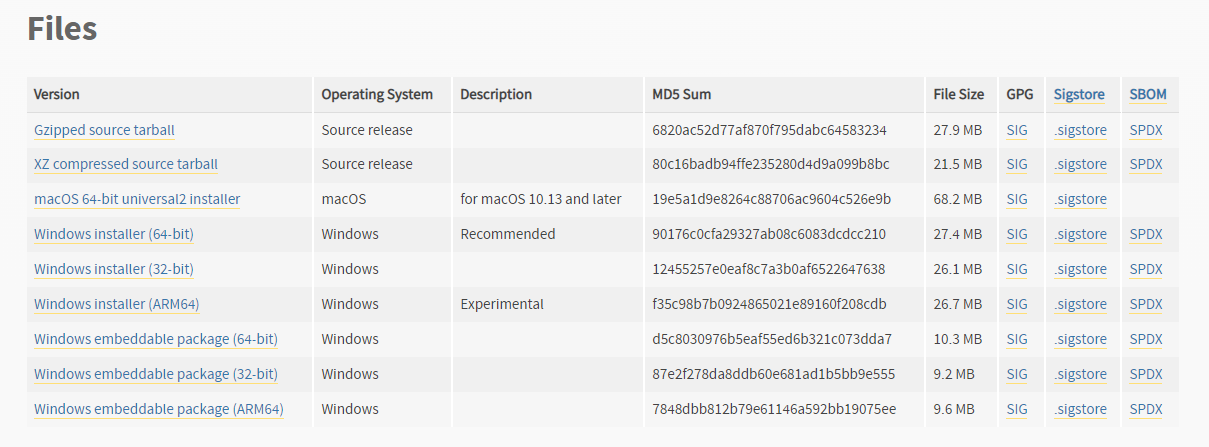Select Windows installer (32-bit) download

tap(113, 269)
